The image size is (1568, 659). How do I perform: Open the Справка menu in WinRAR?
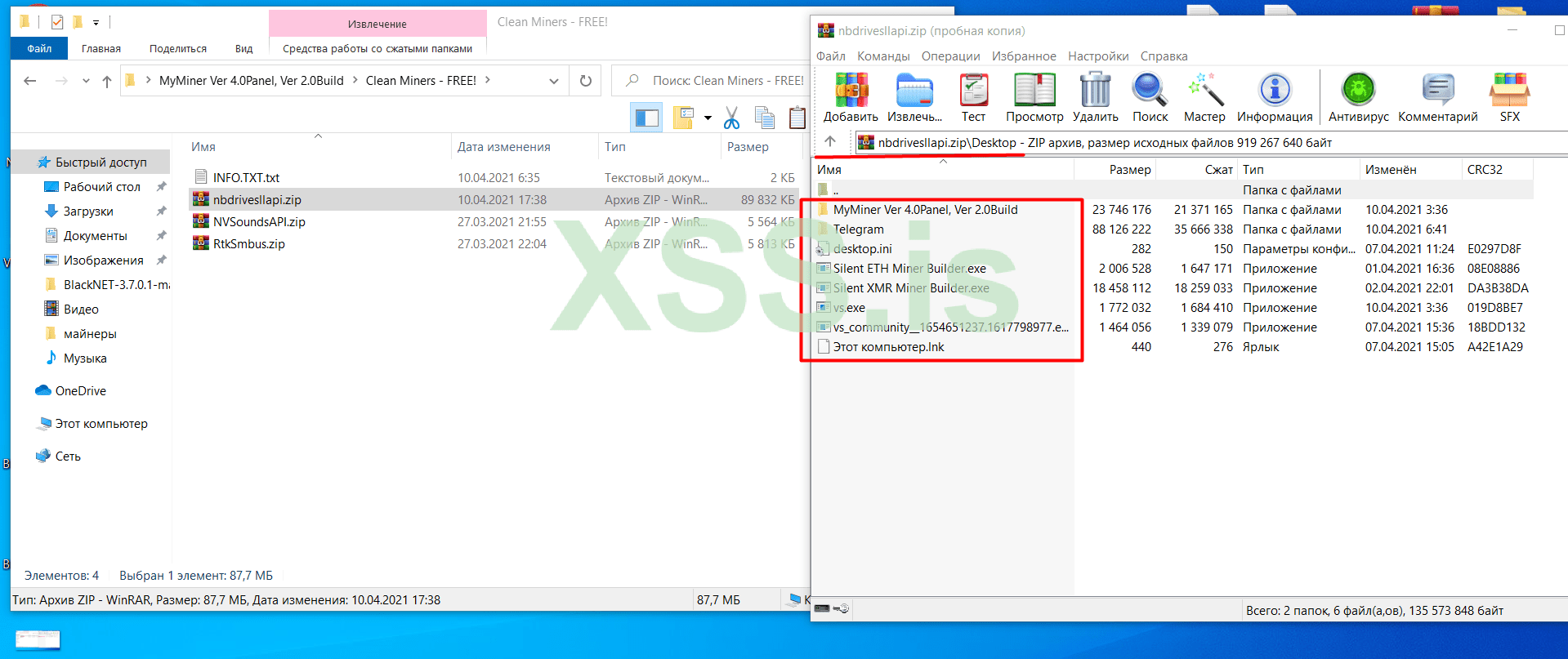(x=1164, y=56)
